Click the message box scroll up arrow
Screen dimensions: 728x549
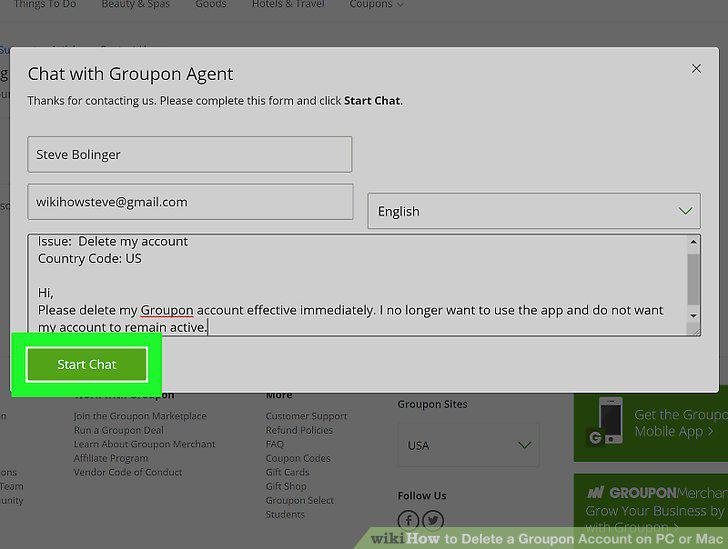[693, 242]
